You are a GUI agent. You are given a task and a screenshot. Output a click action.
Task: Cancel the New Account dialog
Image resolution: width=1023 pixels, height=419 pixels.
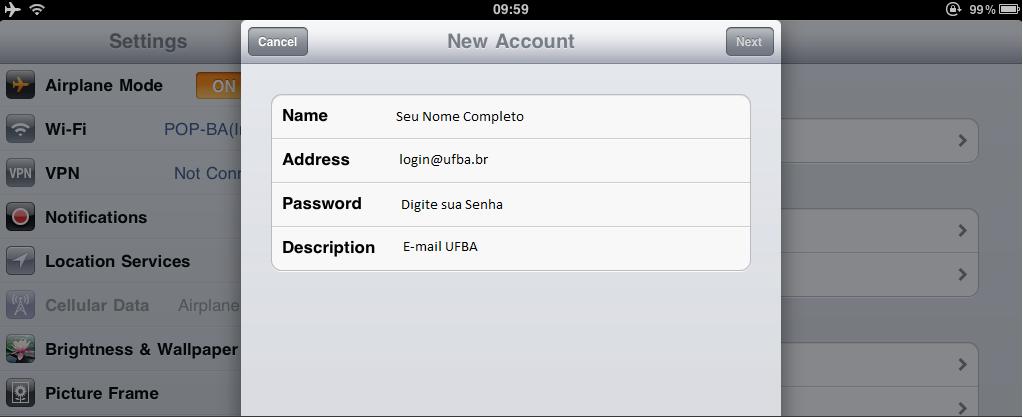coord(277,42)
